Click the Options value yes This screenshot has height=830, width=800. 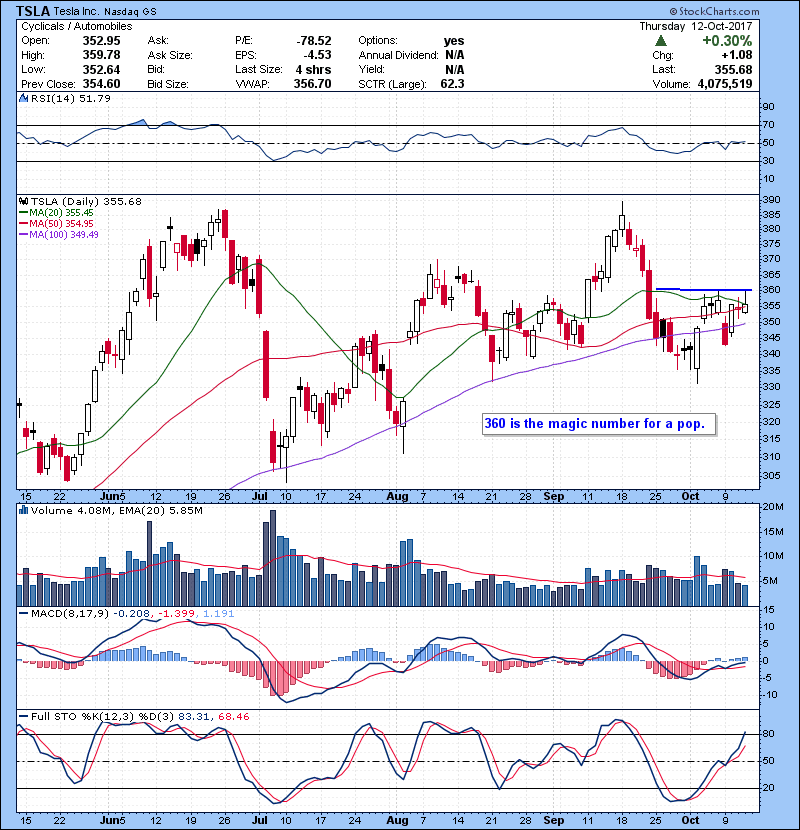pyautogui.click(x=454, y=41)
